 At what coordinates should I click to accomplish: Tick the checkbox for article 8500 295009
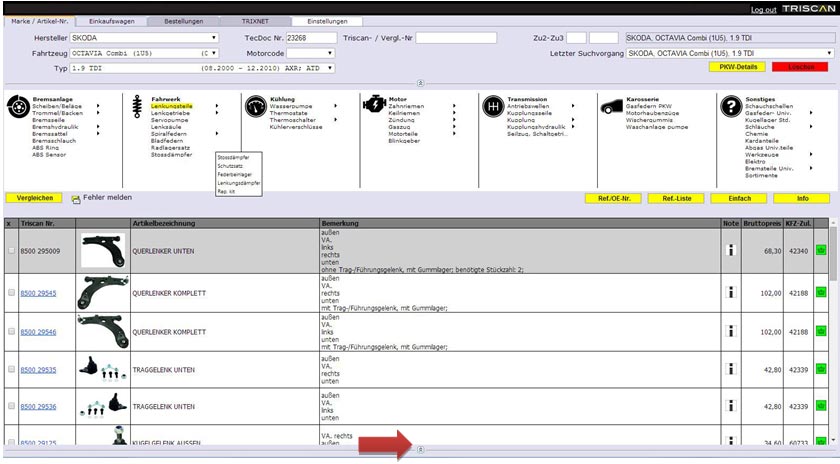click(x=11, y=251)
